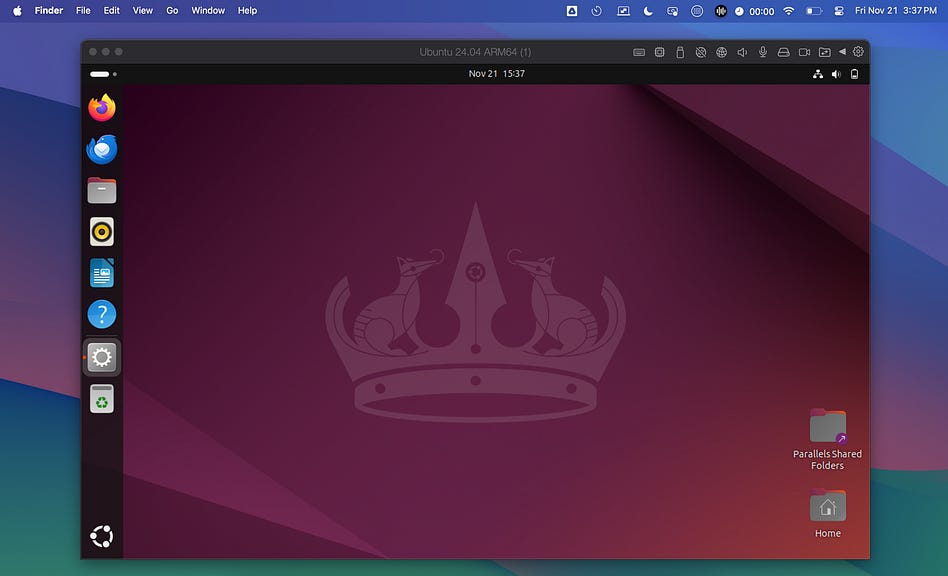Image resolution: width=948 pixels, height=576 pixels.
Task: Click the Activities workspace indicator pill
Action: pyautogui.click(x=100, y=74)
